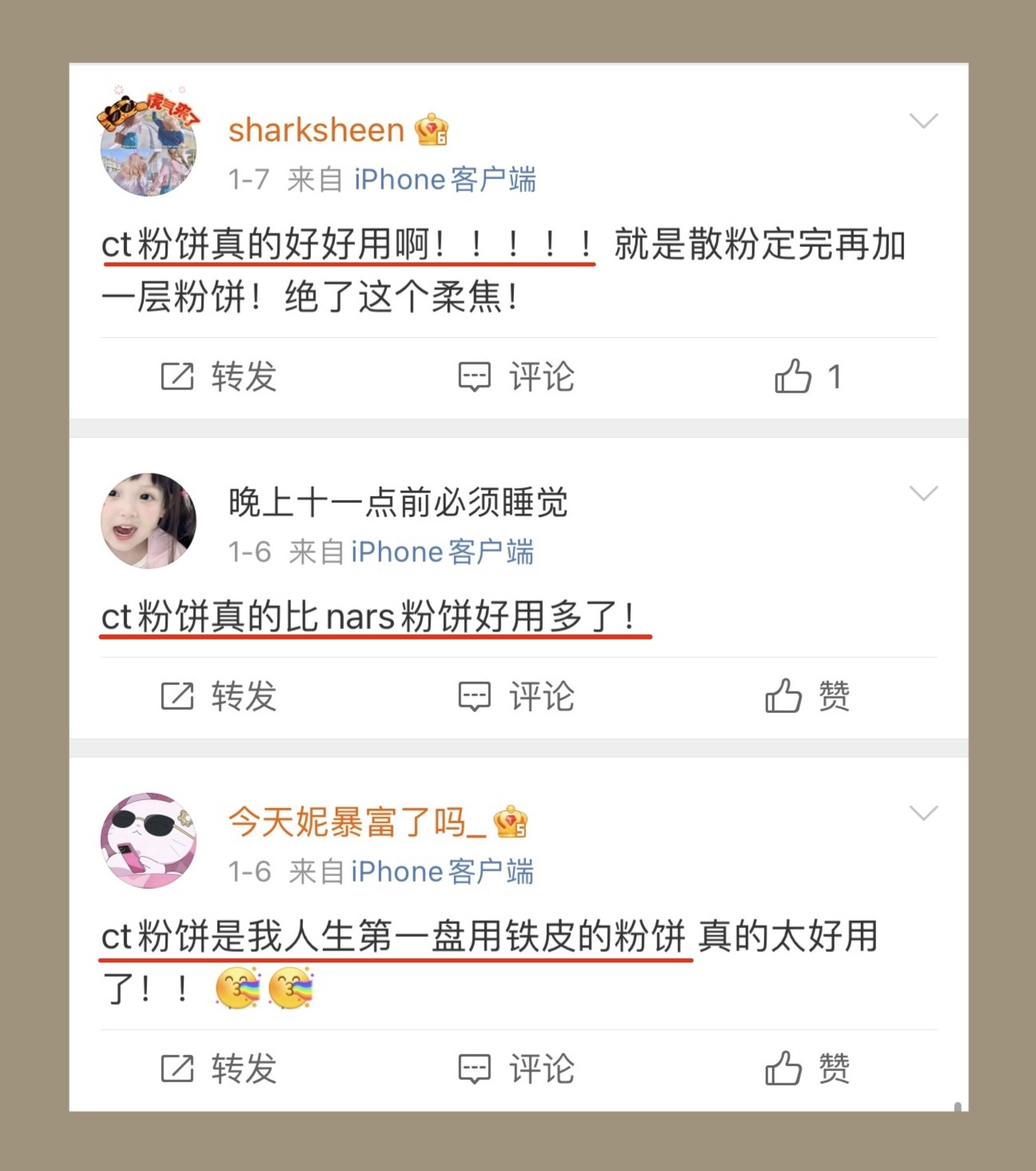Click sharksheen's avatar picture
This screenshot has width=1036, height=1171.
pyautogui.click(x=149, y=144)
